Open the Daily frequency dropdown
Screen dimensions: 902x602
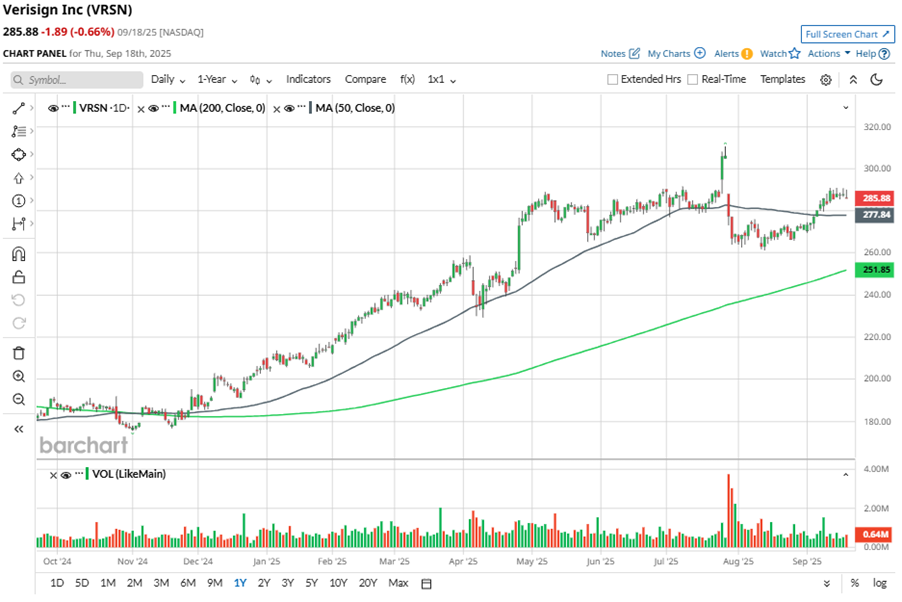(168, 79)
